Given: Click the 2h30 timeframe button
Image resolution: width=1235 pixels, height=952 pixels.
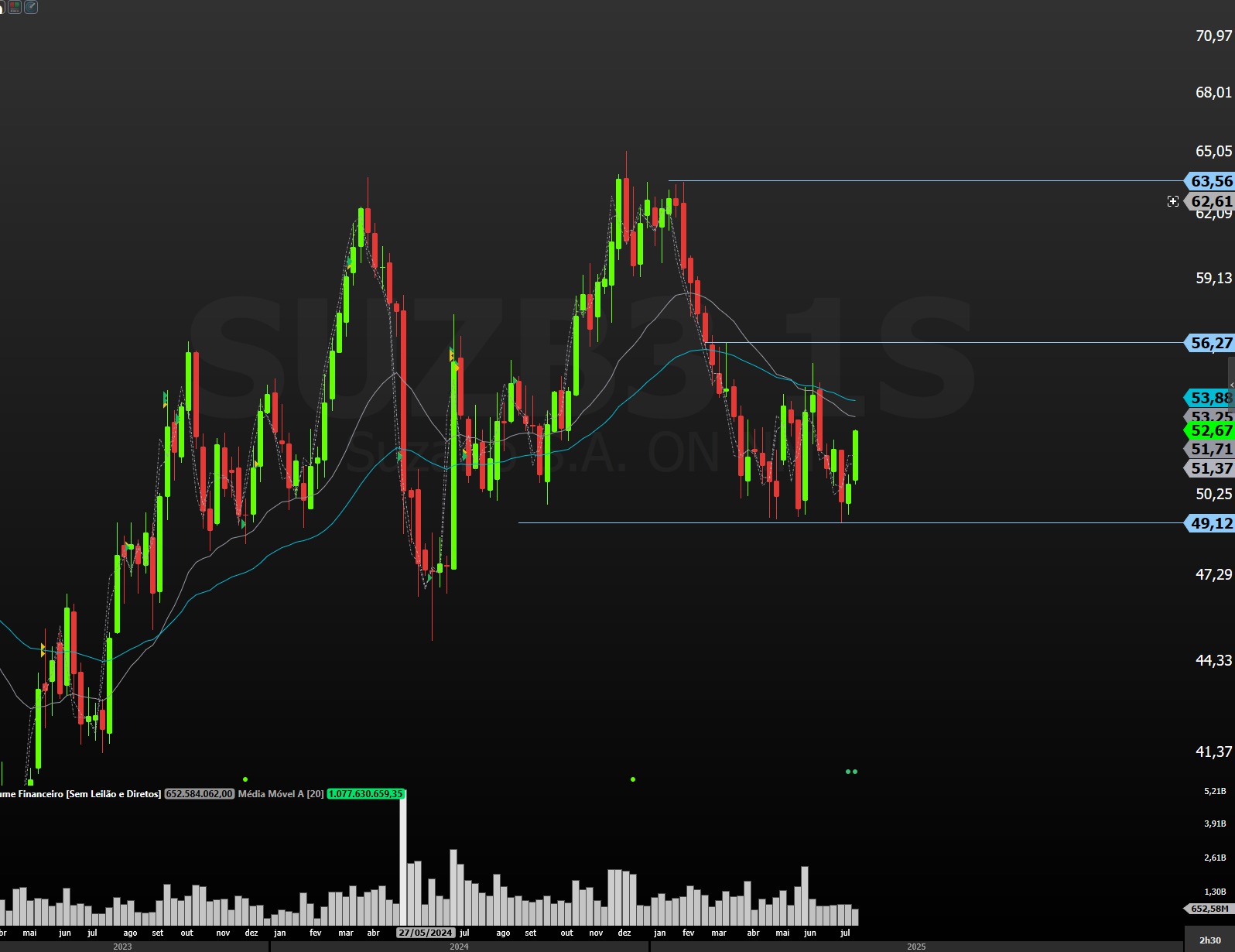Looking at the screenshot, I should (1210, 940).
